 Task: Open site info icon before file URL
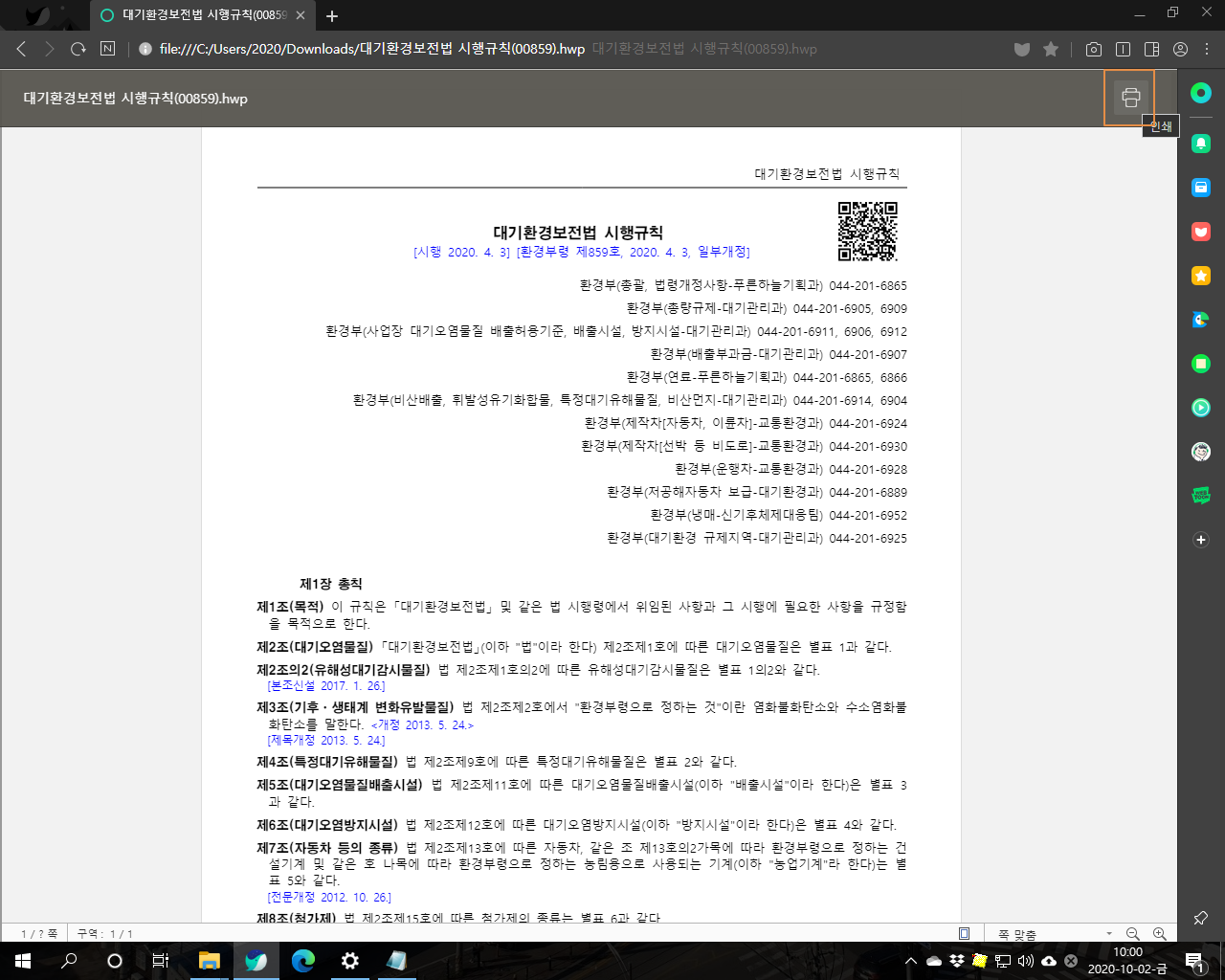point(145,49)
